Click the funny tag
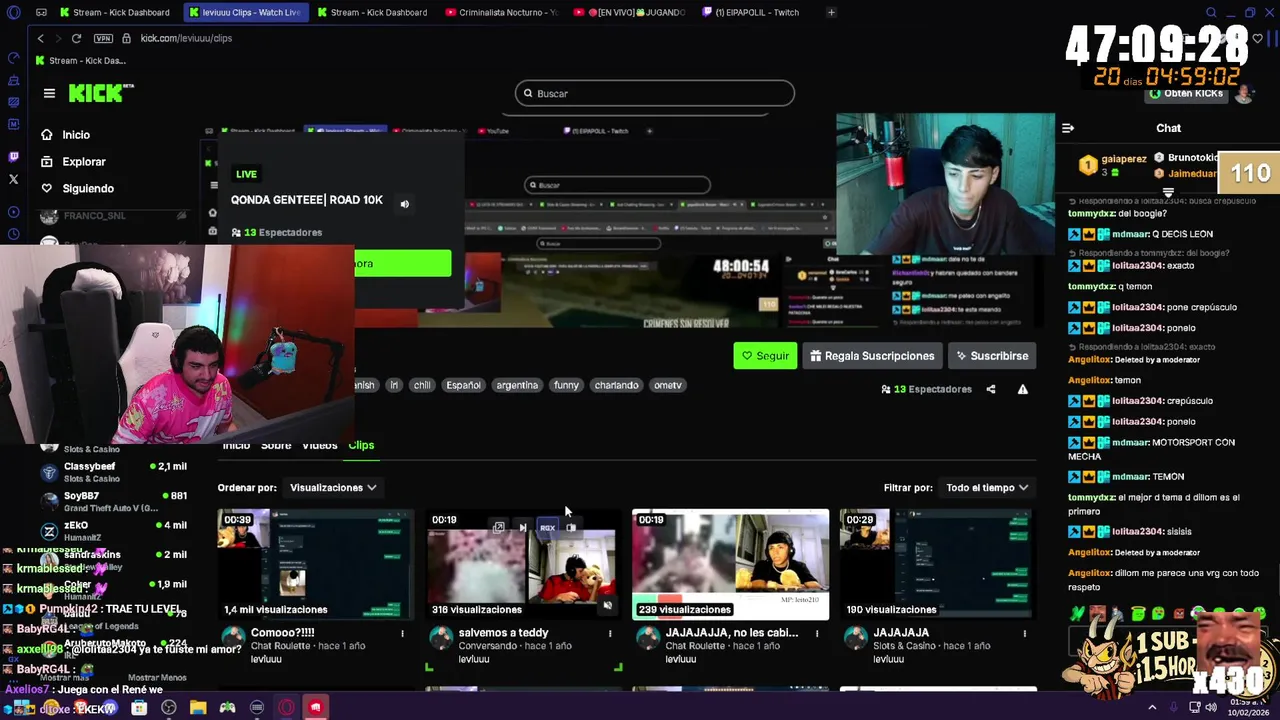This screenshot has height=720, width=1280. pos(566,385)
